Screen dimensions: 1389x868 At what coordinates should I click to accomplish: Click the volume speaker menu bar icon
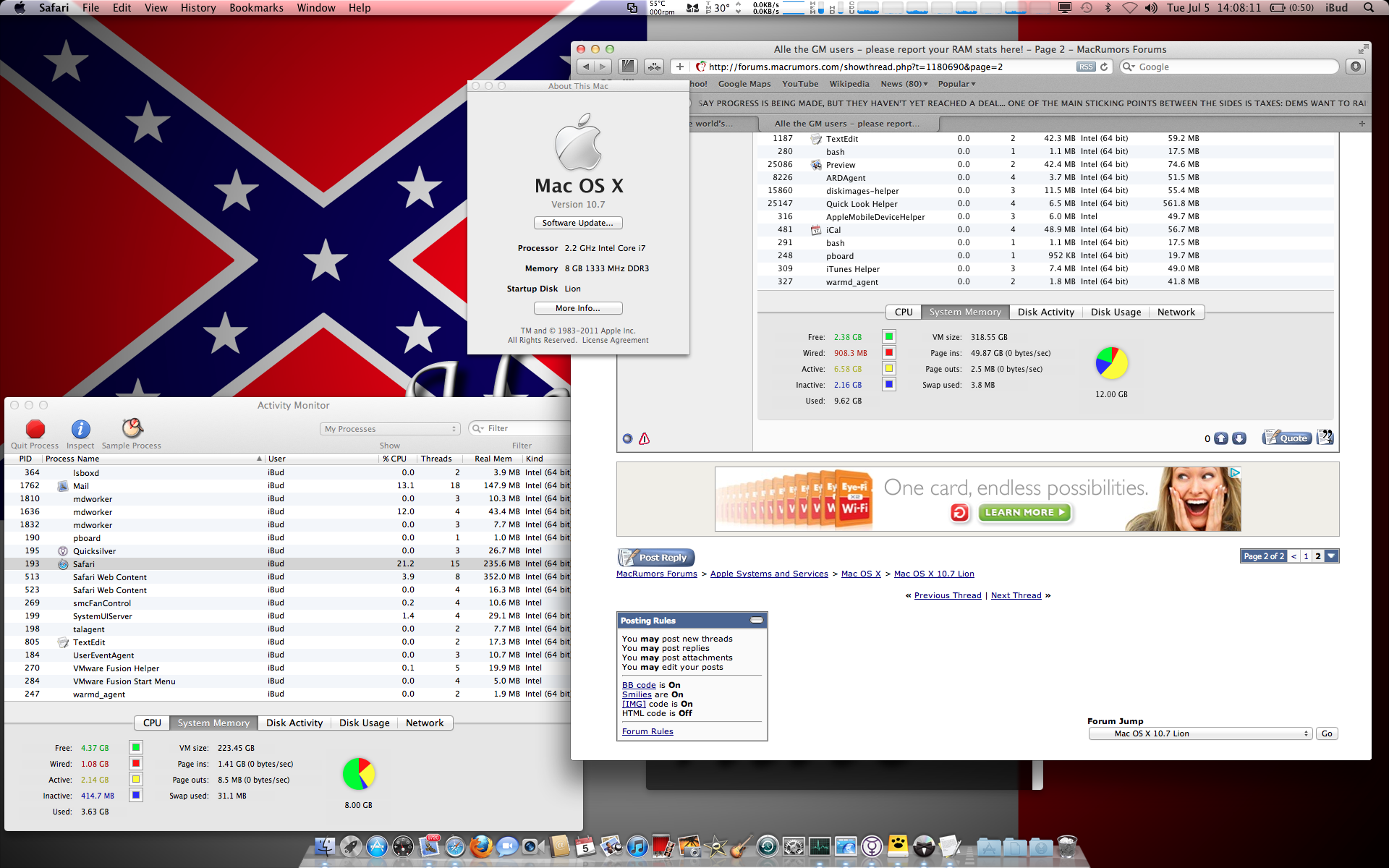pos(1151,8)
